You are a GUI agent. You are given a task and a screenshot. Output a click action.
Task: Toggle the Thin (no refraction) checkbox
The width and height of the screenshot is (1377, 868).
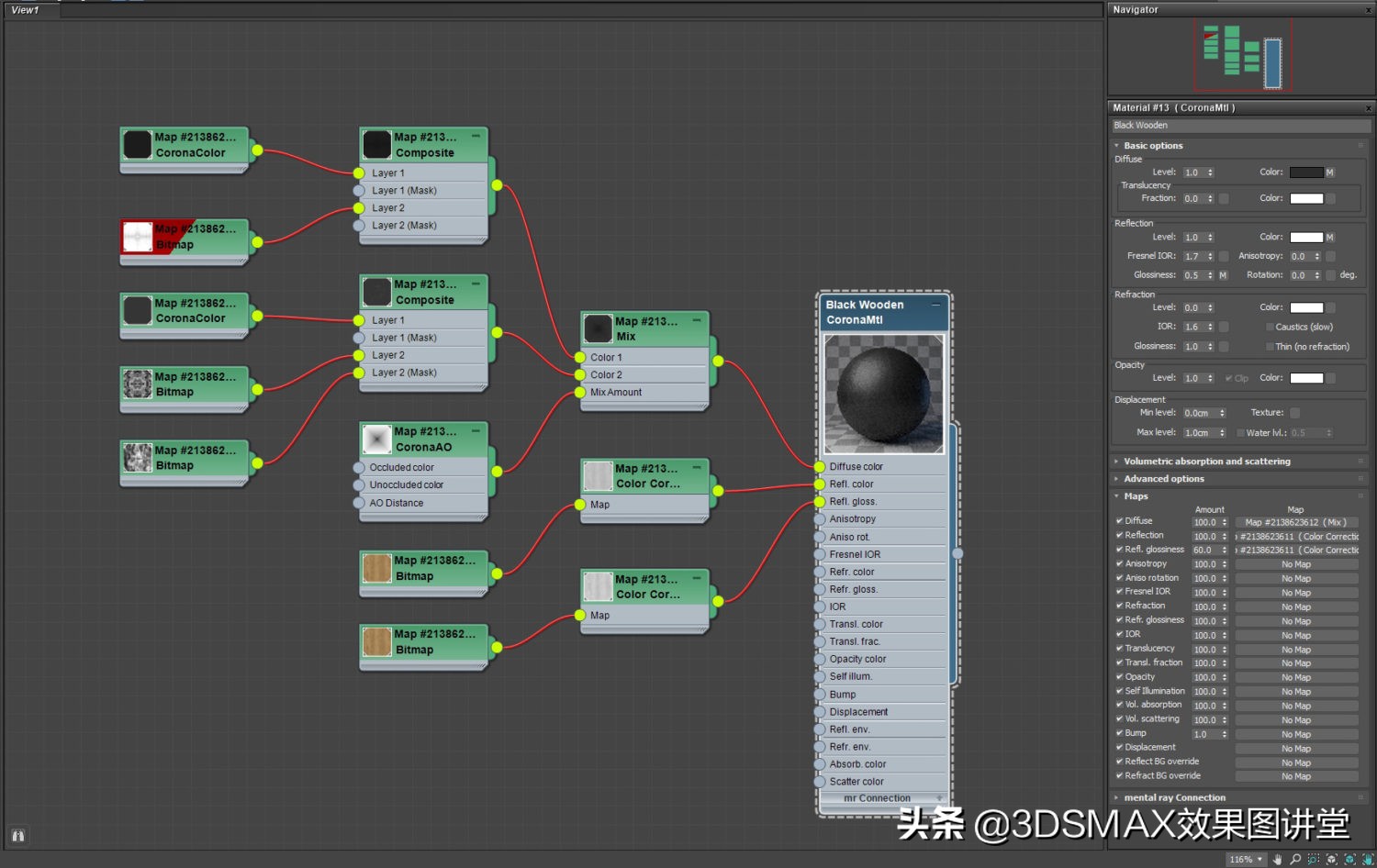click(1270, 347)
